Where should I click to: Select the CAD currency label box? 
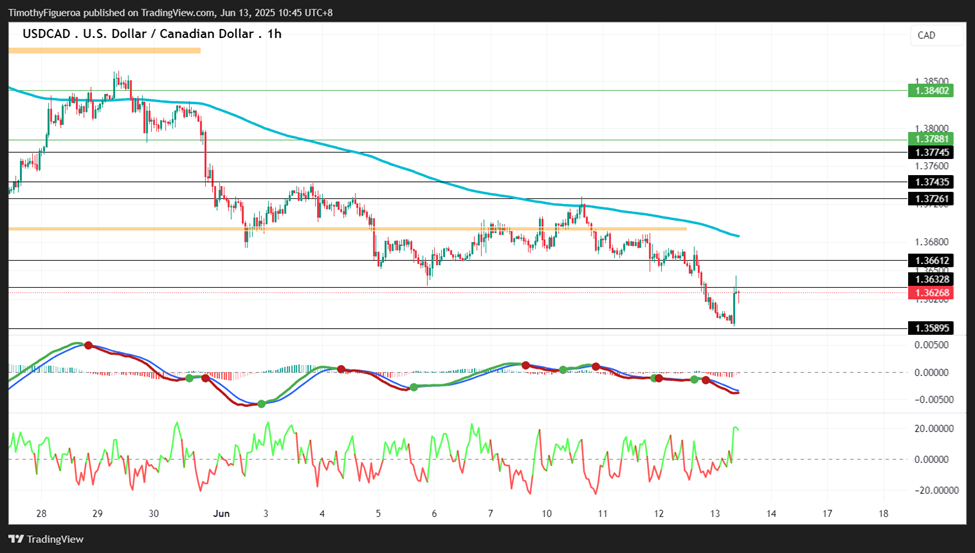(936, 35)
